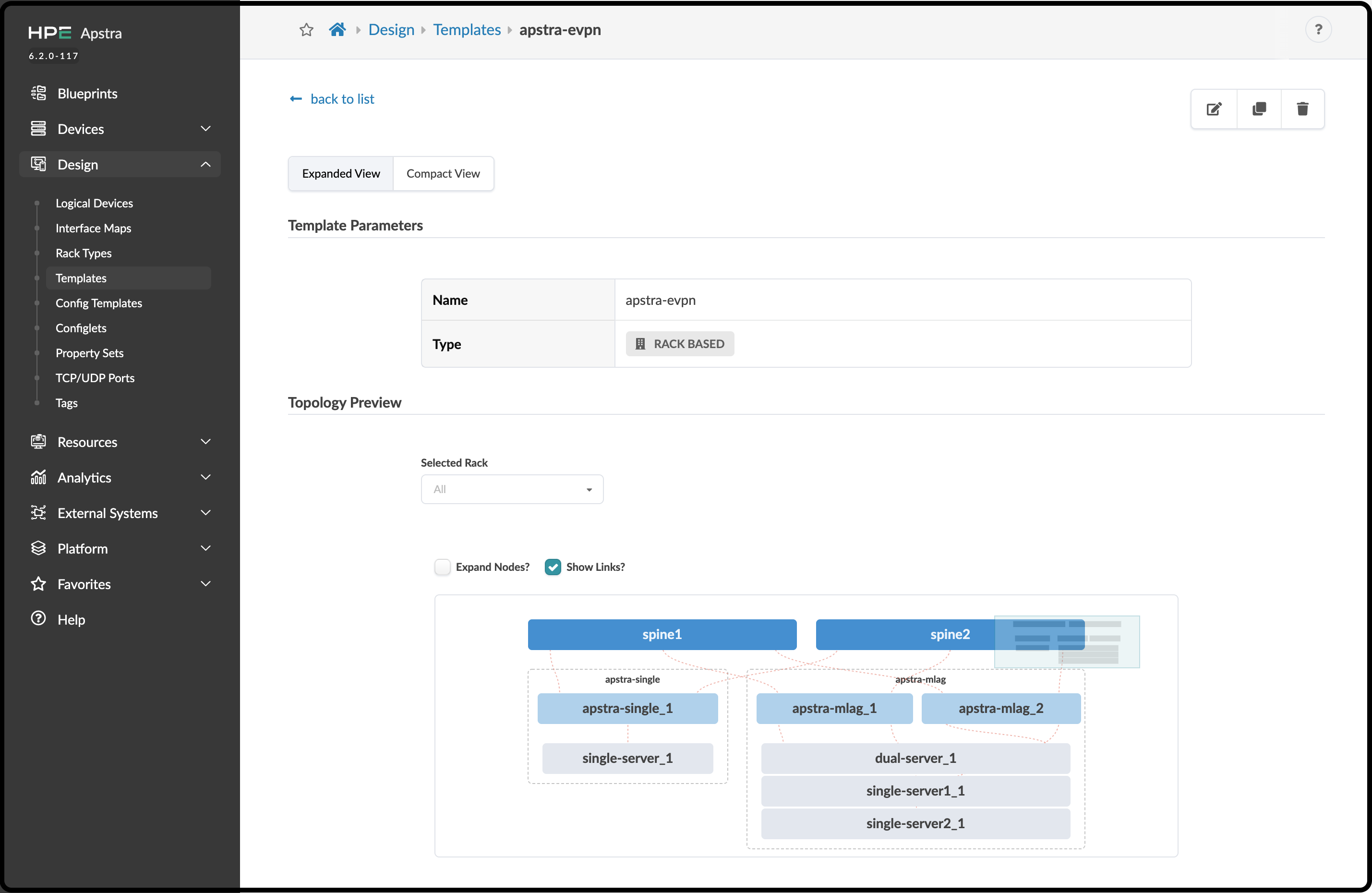Click the Blueprints sidebar icon
Image resolution: width=1372 pixels, height=893 pixels.
(x=38, y=94)
